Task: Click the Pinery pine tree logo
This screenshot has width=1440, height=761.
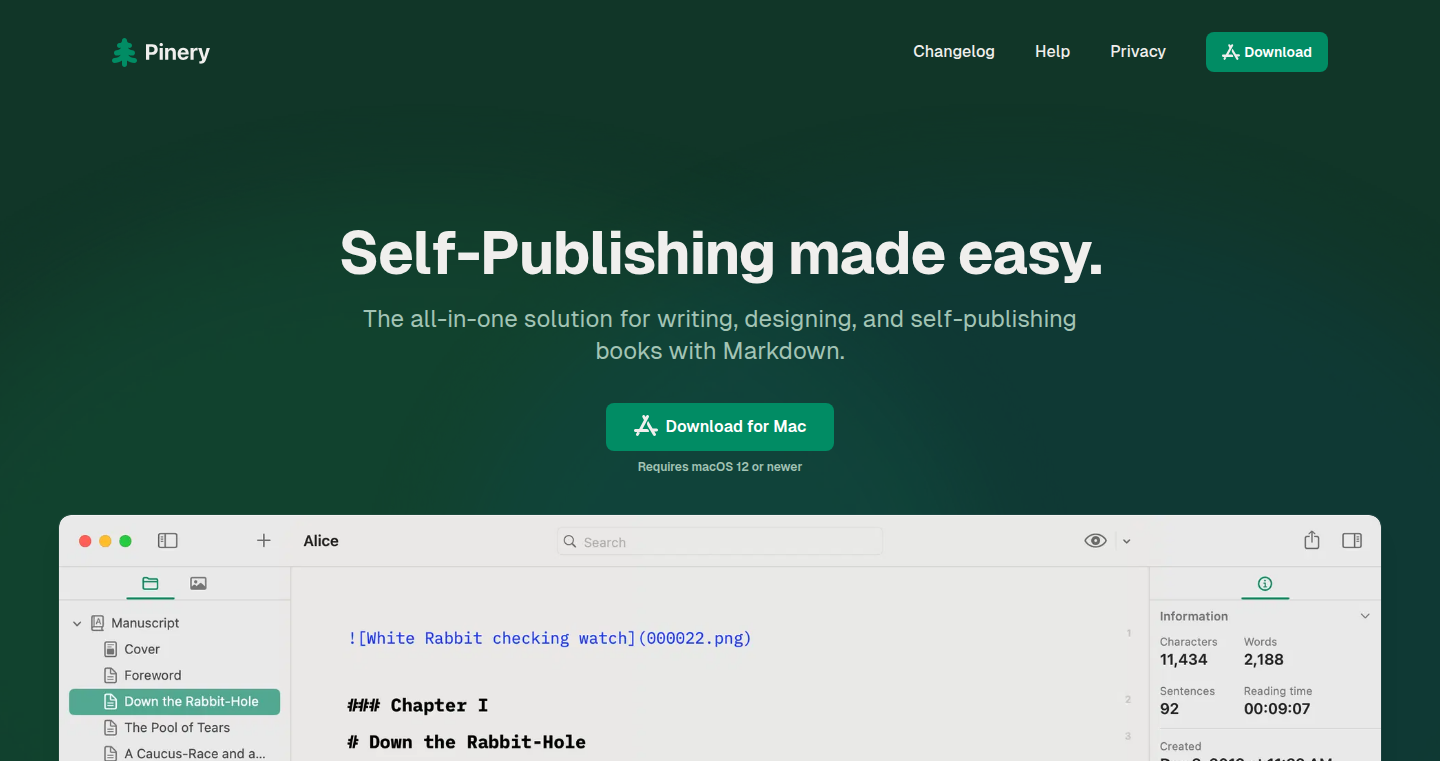Action: tap(124, 52)
